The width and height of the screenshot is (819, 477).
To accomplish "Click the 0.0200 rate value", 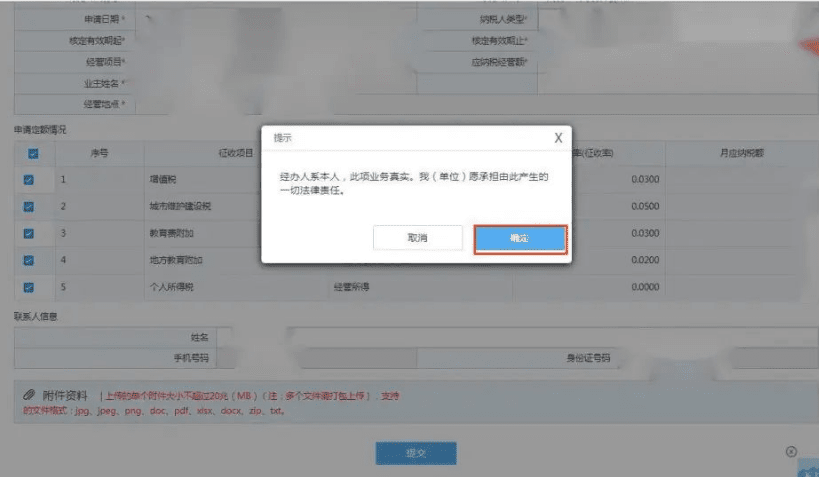I will pos(645,260).
